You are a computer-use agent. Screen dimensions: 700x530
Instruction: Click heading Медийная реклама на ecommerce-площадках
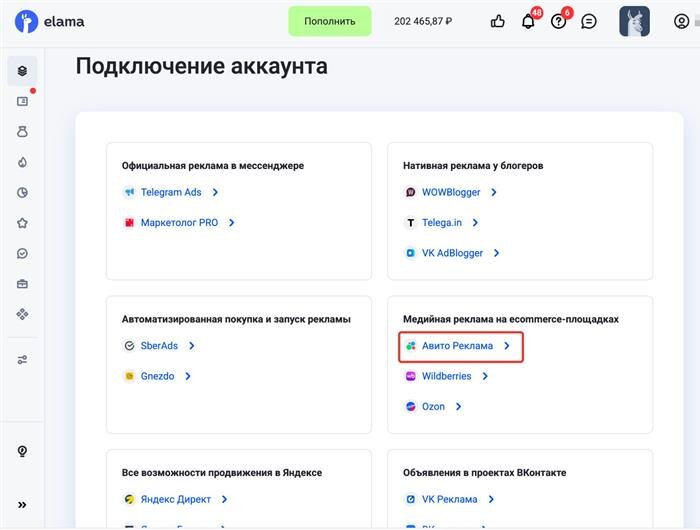[511, 319]
